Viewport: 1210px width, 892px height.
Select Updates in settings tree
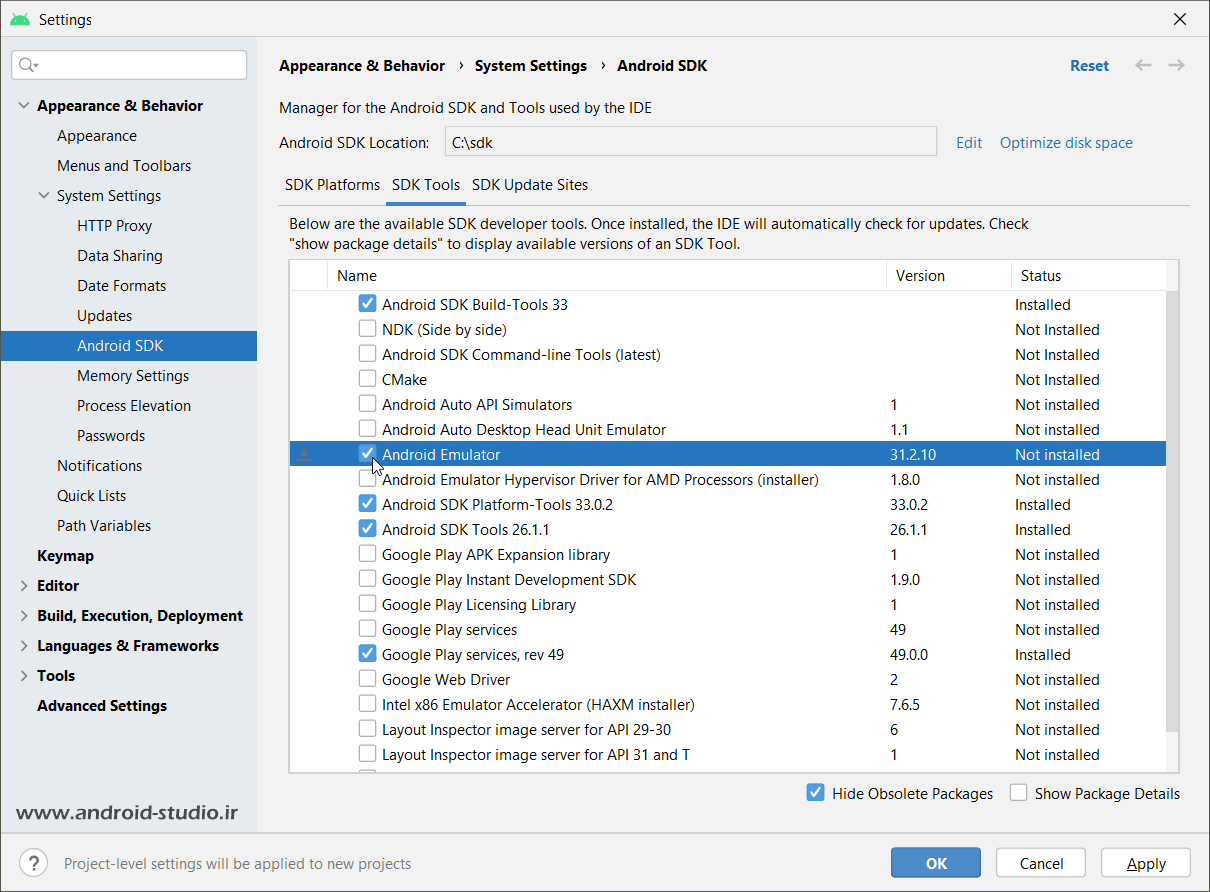pos(104,316)
